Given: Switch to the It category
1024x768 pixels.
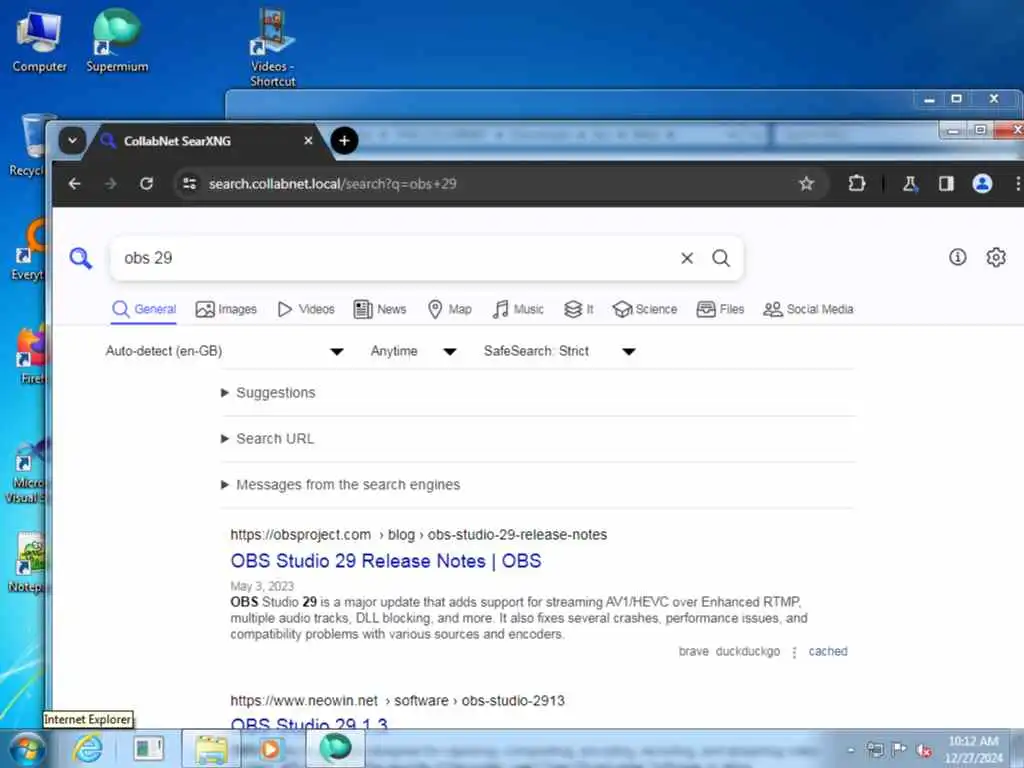Looking at the screenshot, I should [579, 309].
